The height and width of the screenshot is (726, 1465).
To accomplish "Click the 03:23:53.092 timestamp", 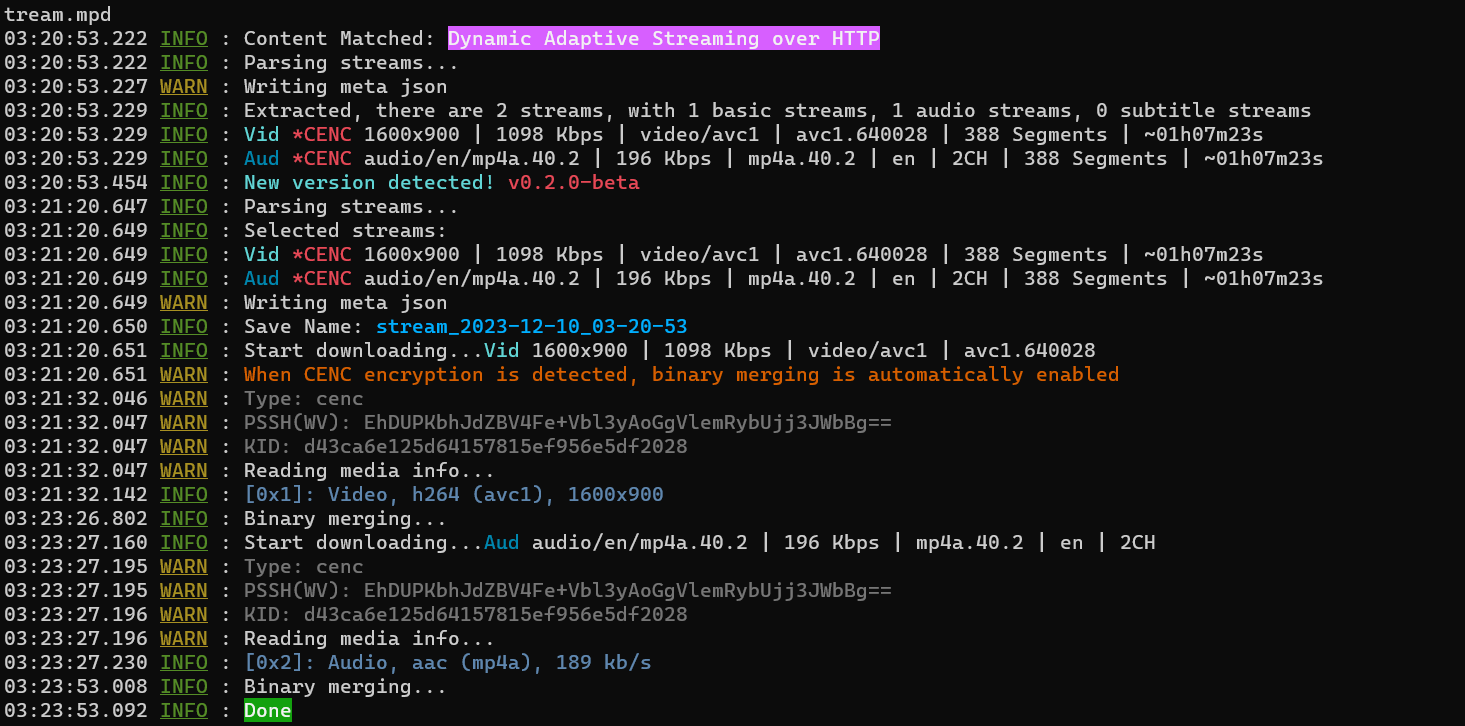I will click(x=76, y=711).
